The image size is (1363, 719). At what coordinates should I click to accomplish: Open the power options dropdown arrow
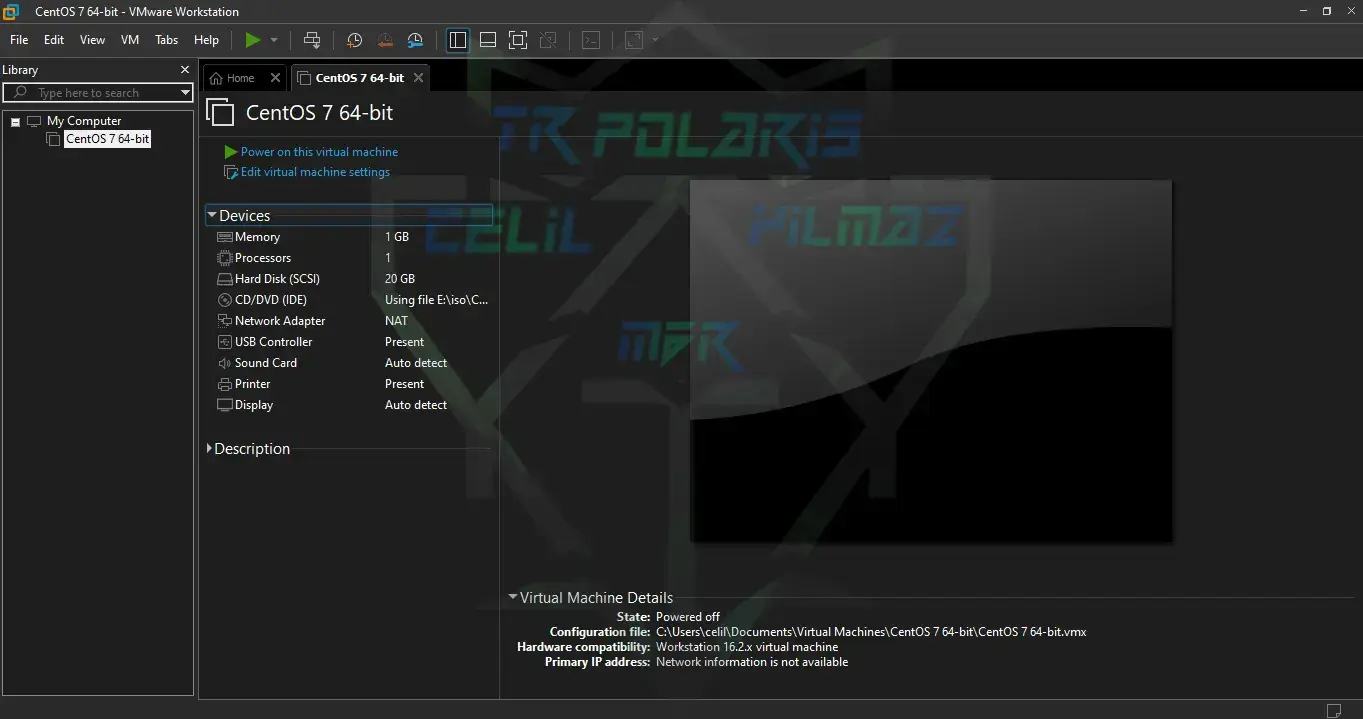[x=274, y=40]
